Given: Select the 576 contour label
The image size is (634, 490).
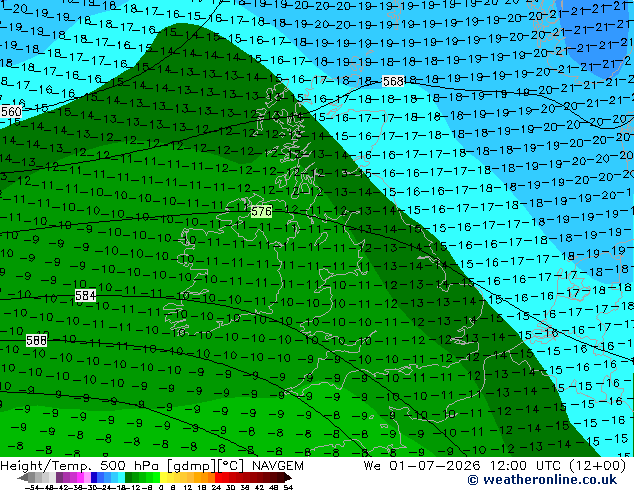Looking at the screenshot, I should pos(261,211).
